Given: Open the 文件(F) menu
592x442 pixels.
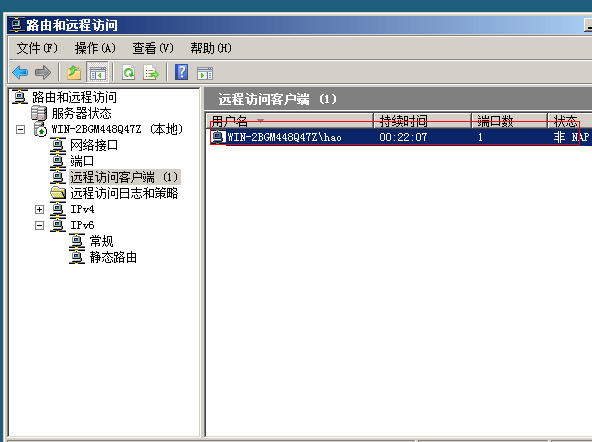Looking at the screenshot, I should pyautogui.click(x=37, y=48).
